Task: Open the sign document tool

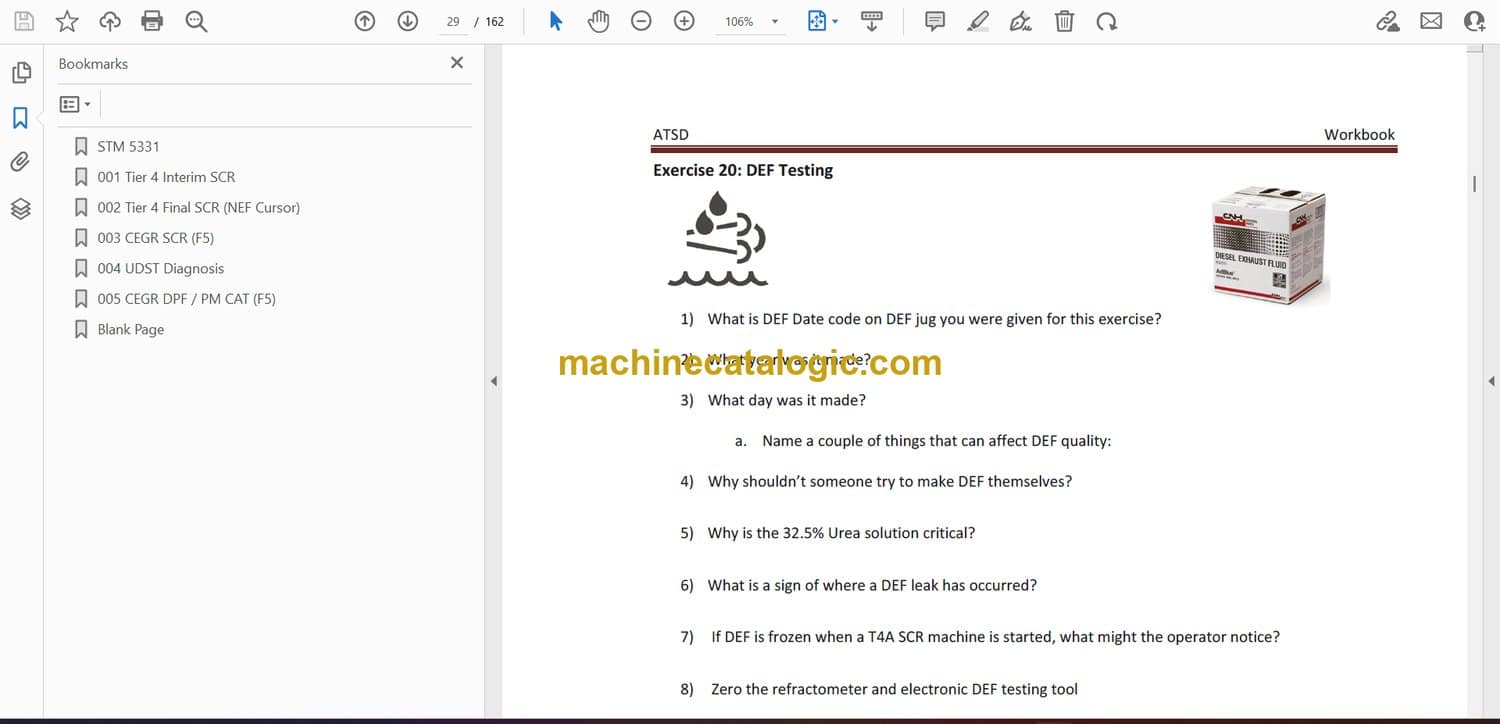Action: pos(1021,21)
